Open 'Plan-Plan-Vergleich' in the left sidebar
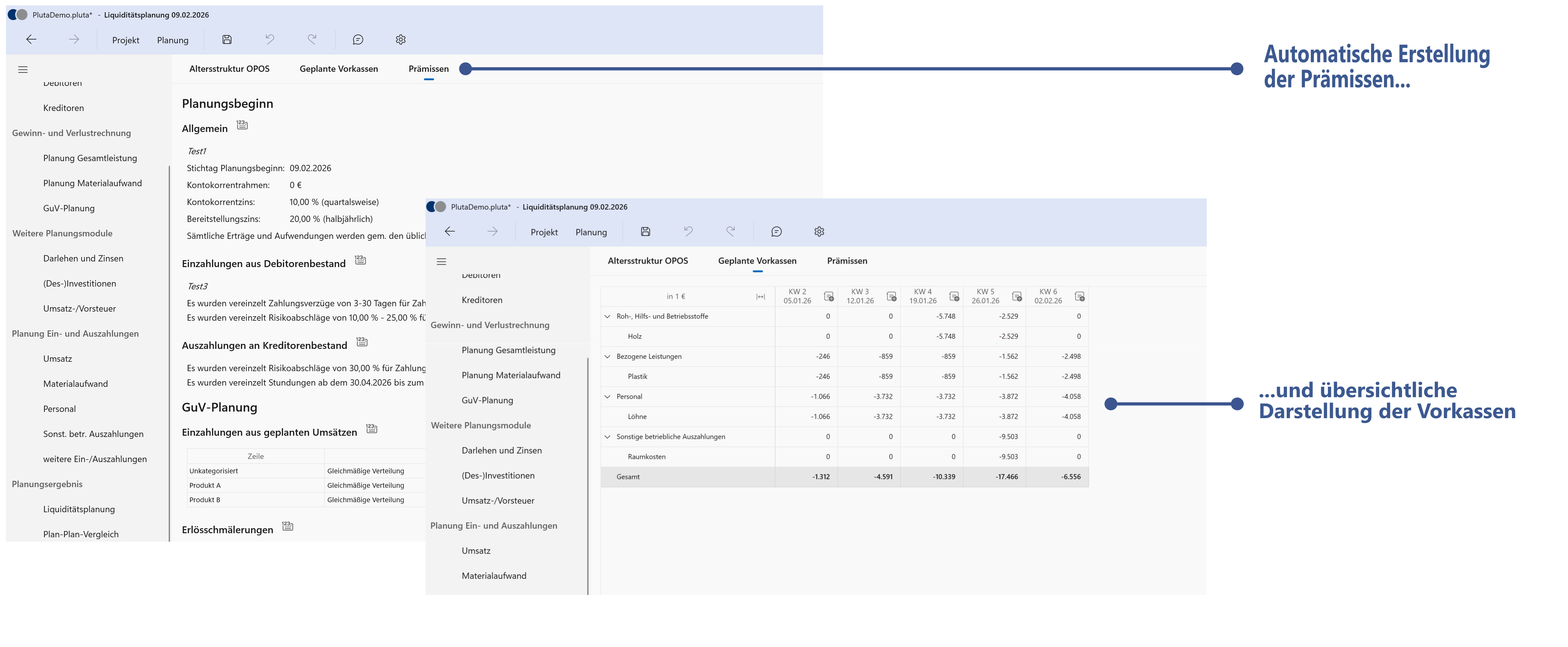Image resolution: width=1568 pixels, height=647 pixels. (80, 534)
